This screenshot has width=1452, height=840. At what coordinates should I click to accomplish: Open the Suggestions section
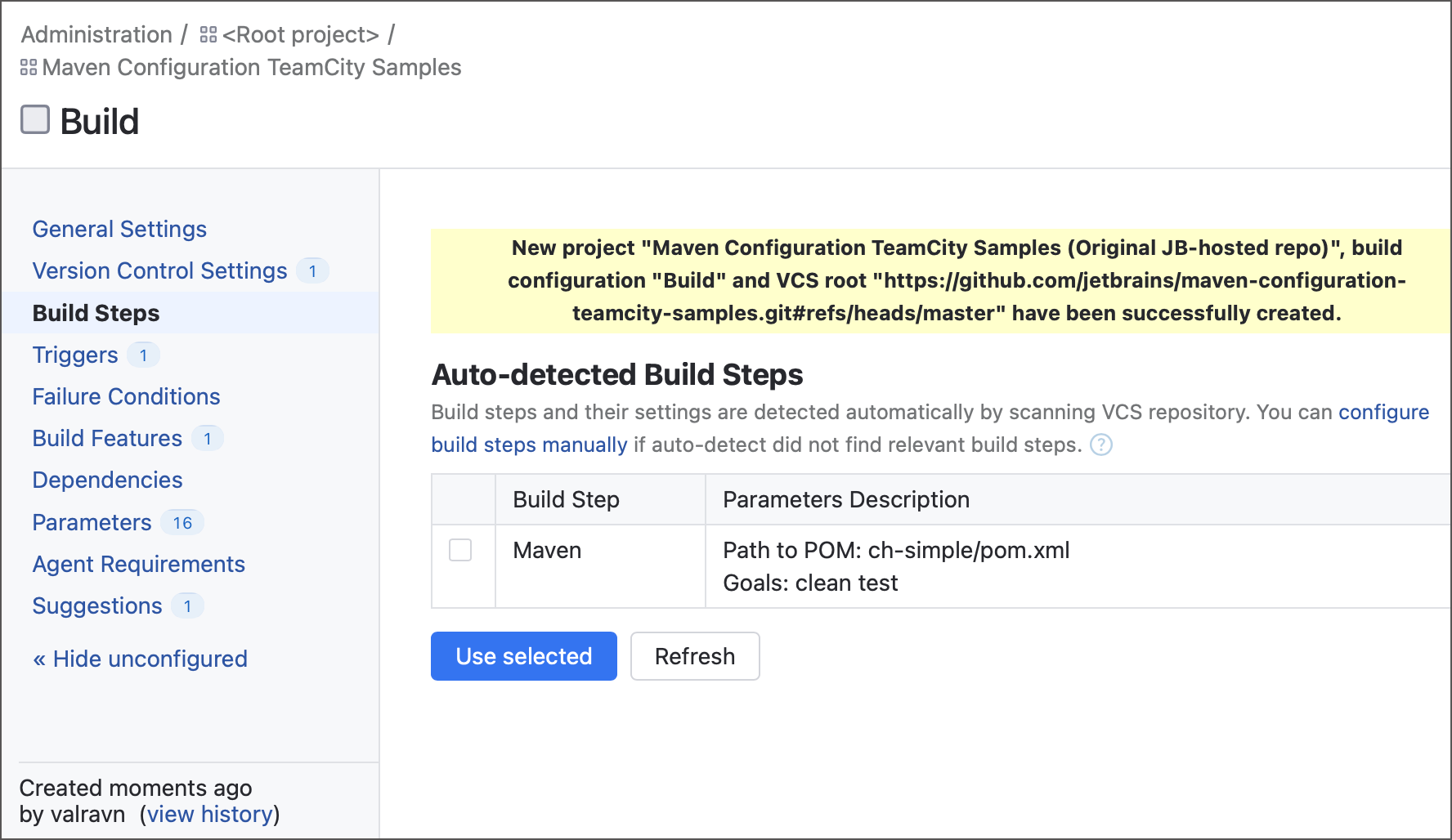tap(97, 605)
